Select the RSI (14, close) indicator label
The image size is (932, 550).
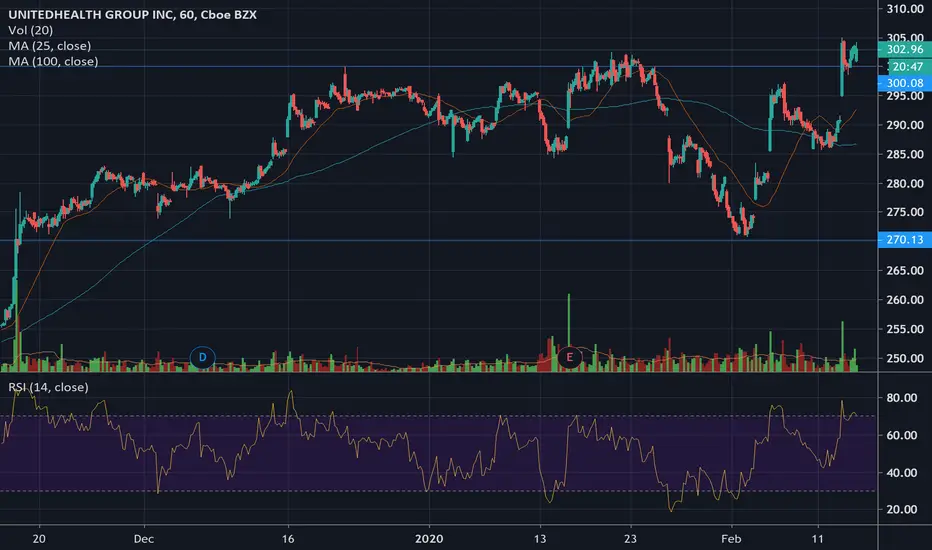click(x=48, y=387)
